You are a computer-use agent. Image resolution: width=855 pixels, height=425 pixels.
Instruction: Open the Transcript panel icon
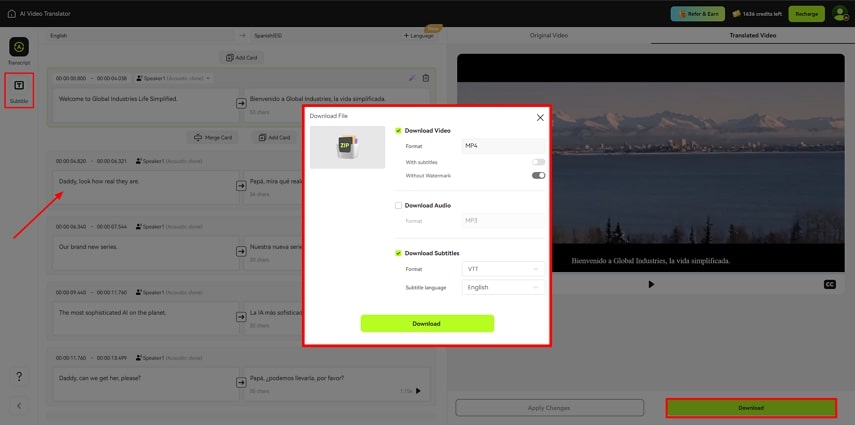coord(19,47)
